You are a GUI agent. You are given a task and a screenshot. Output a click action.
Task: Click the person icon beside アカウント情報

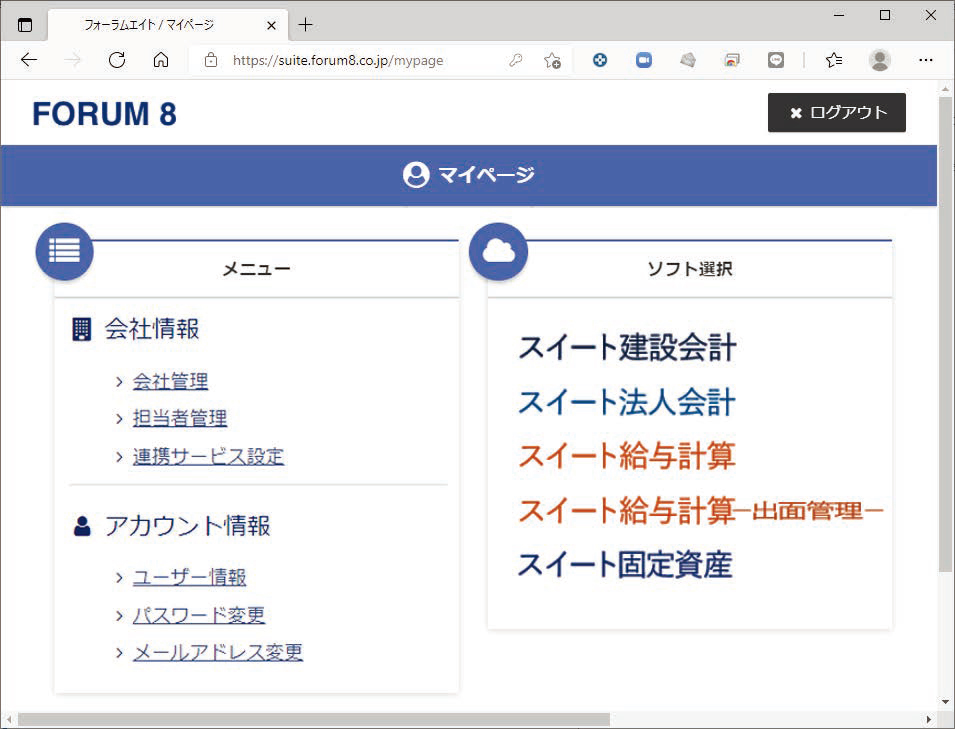pyautogui.click(x=82, y=526)
